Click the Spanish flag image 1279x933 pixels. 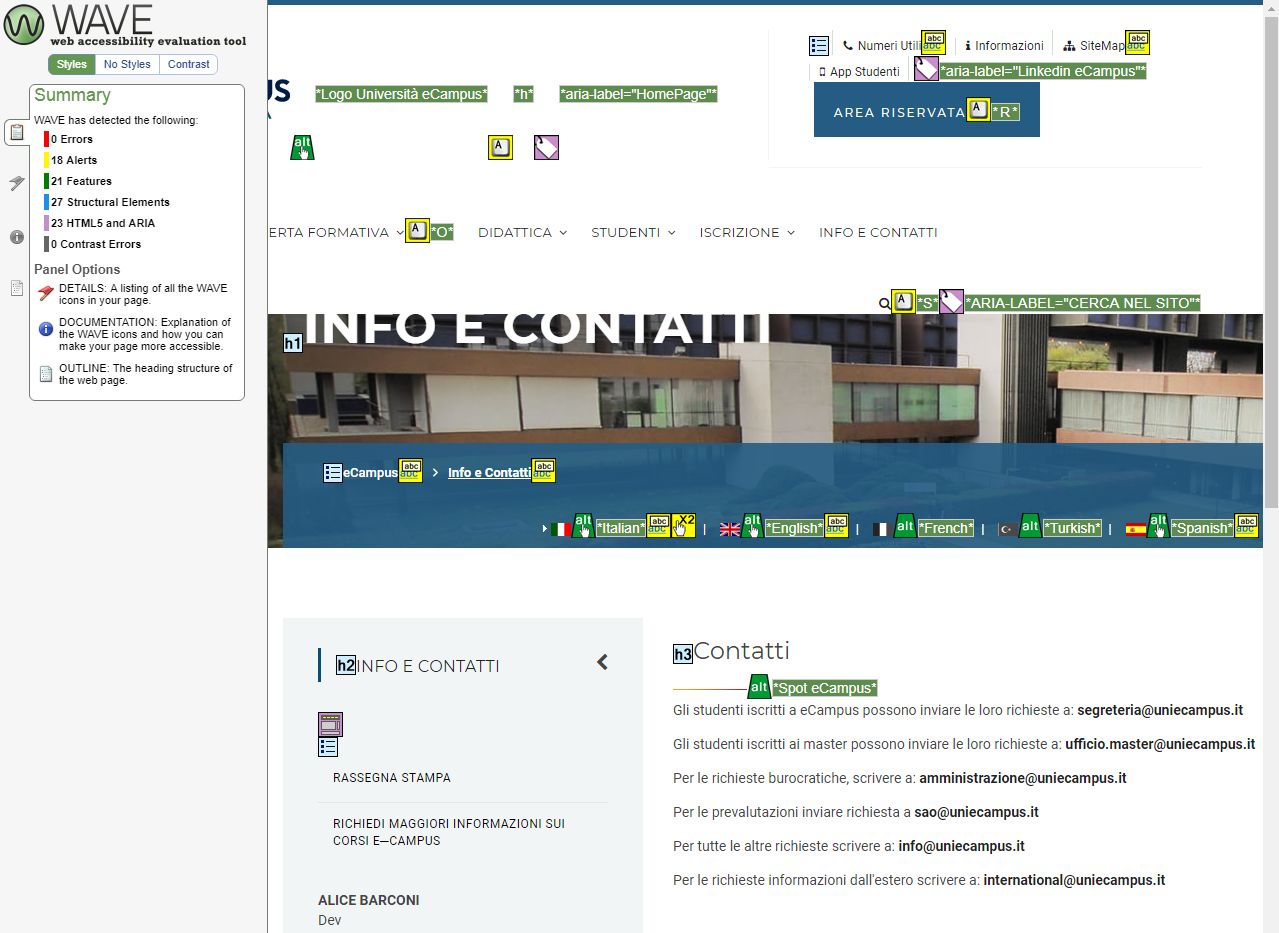1135,529
